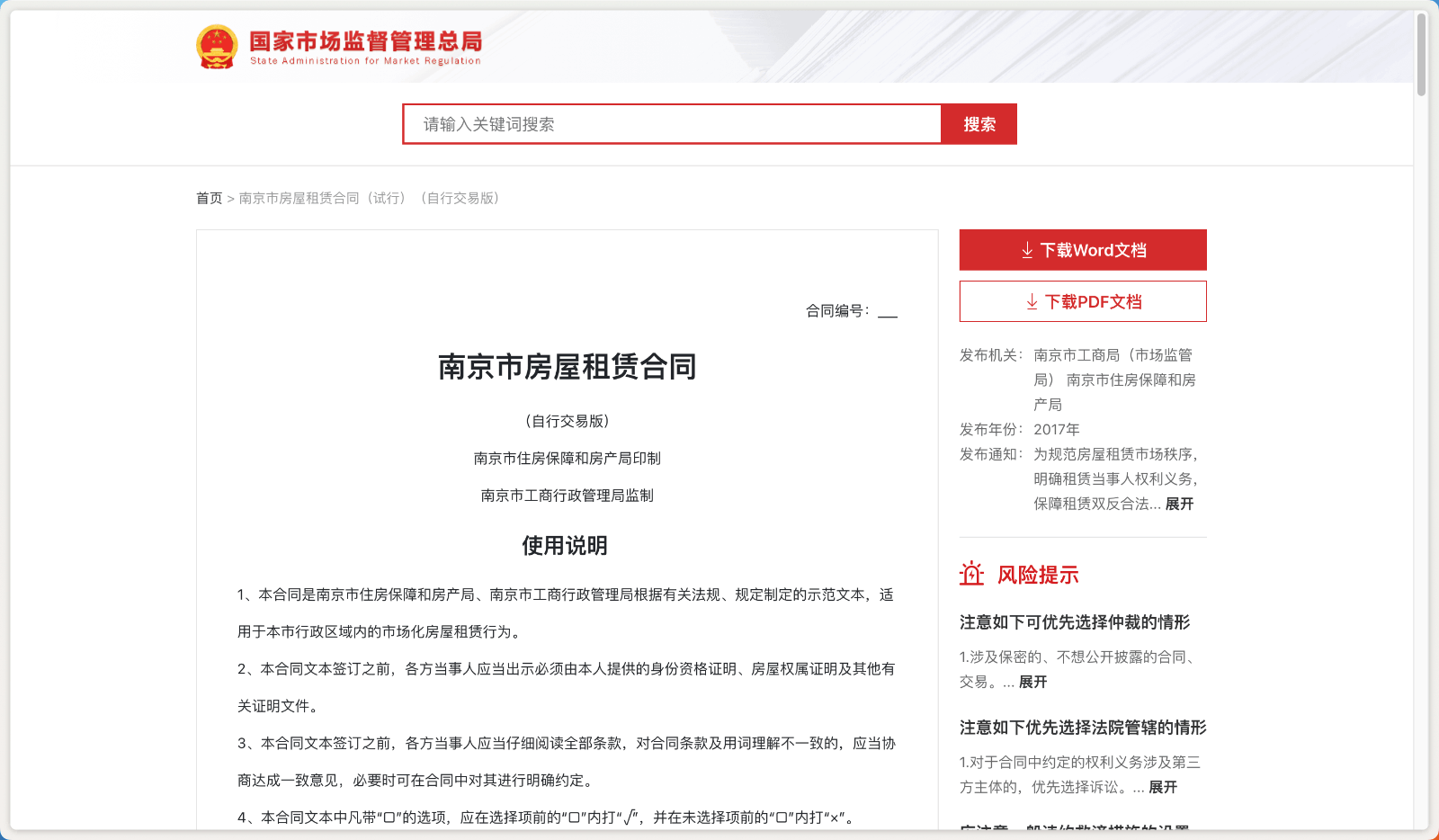This screenshot has width=1439, height=840.
Task: Click the contract number blank line
Action: pyautogui.click(x=887, y=314)
